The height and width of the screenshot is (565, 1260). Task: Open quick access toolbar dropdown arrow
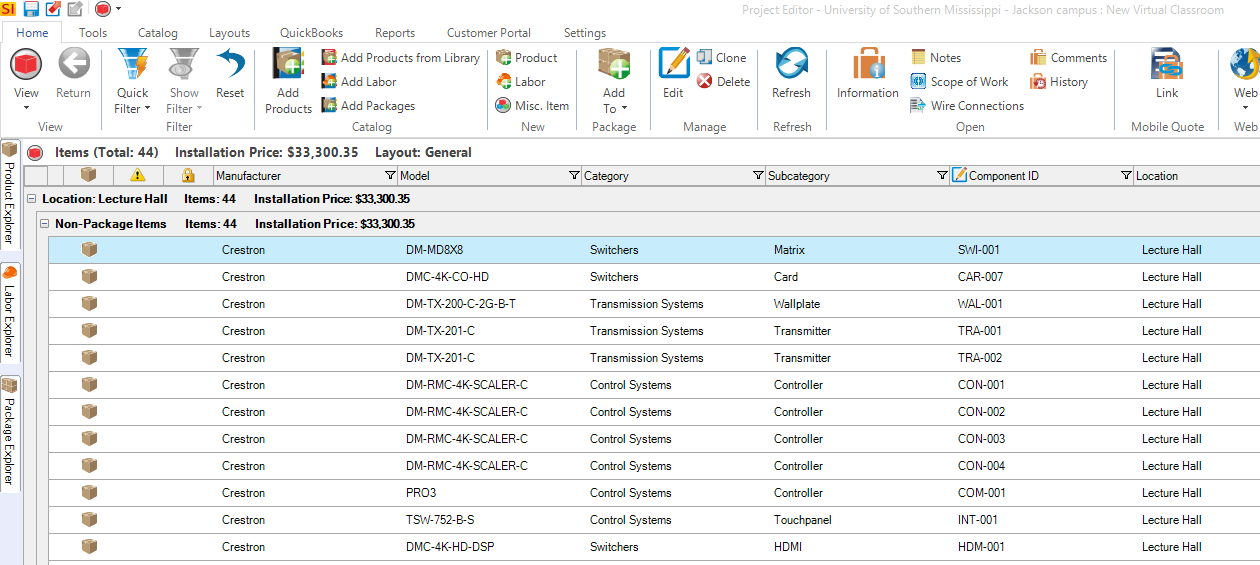(119, 9)
